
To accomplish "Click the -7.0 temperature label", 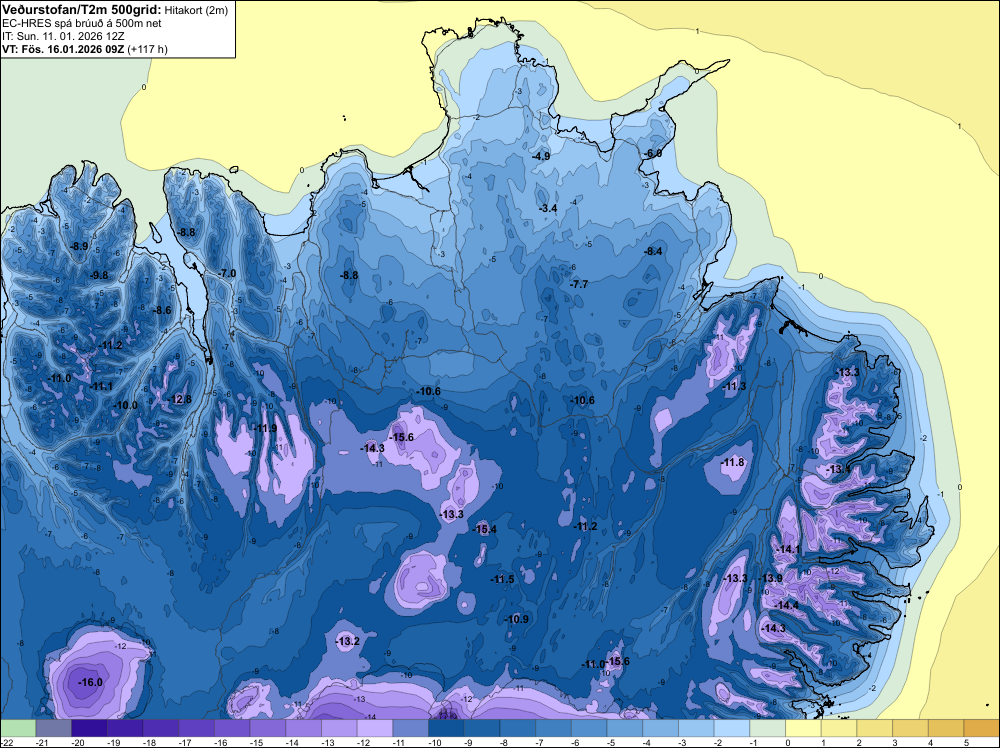I will pos(227,274).
